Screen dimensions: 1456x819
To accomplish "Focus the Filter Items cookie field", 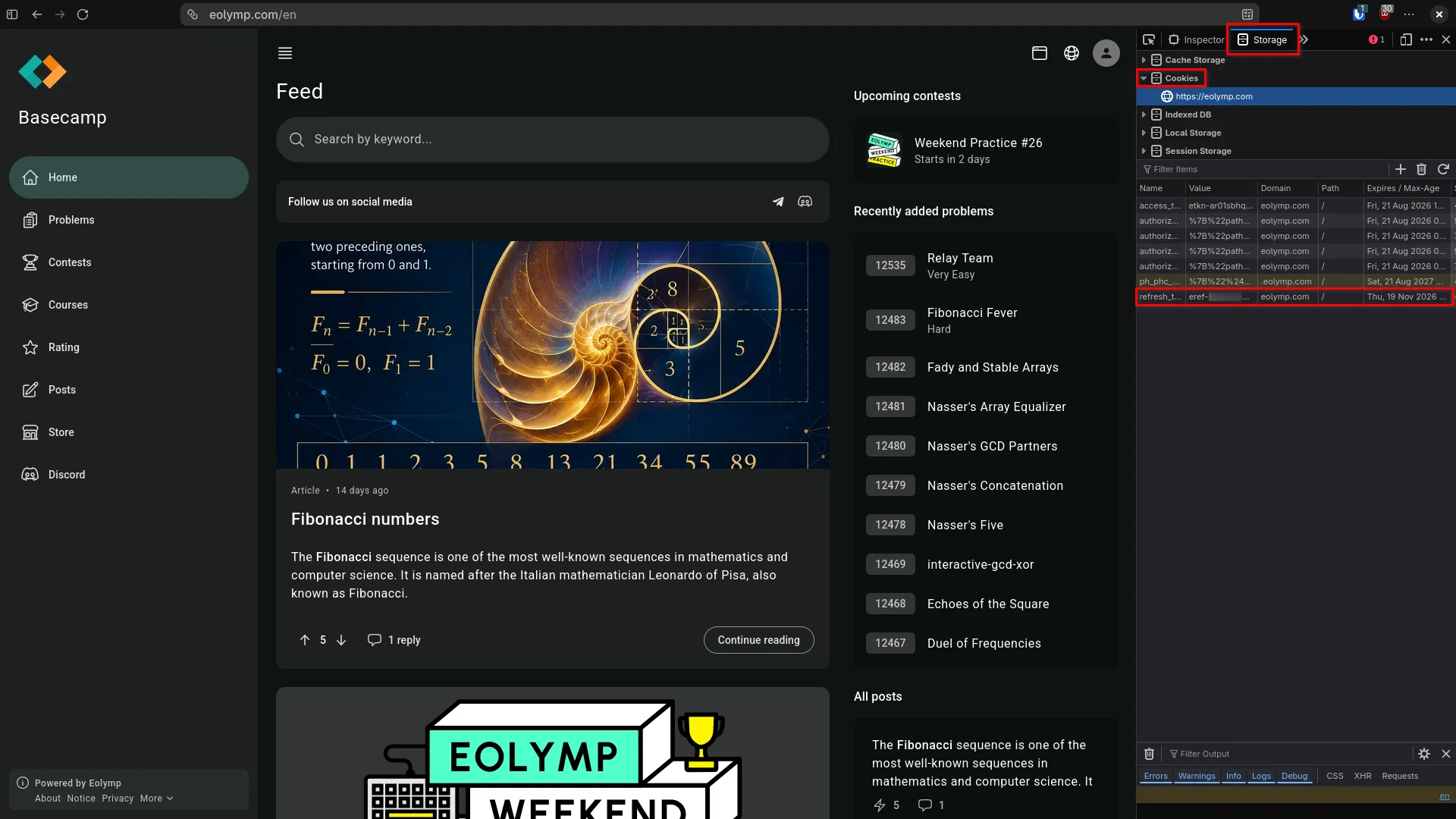I will (1263, 169).
